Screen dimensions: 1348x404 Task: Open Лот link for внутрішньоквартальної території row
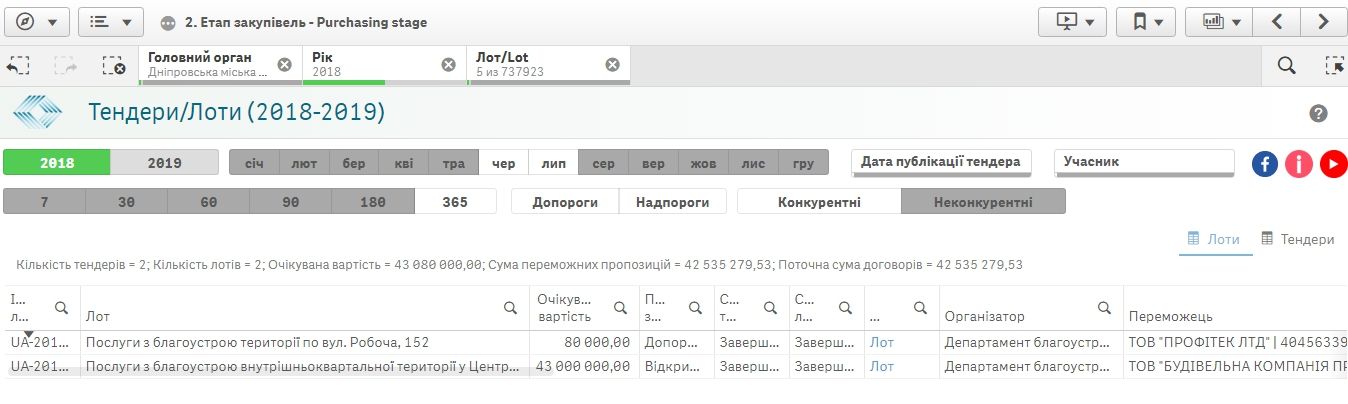pos(882,366)
